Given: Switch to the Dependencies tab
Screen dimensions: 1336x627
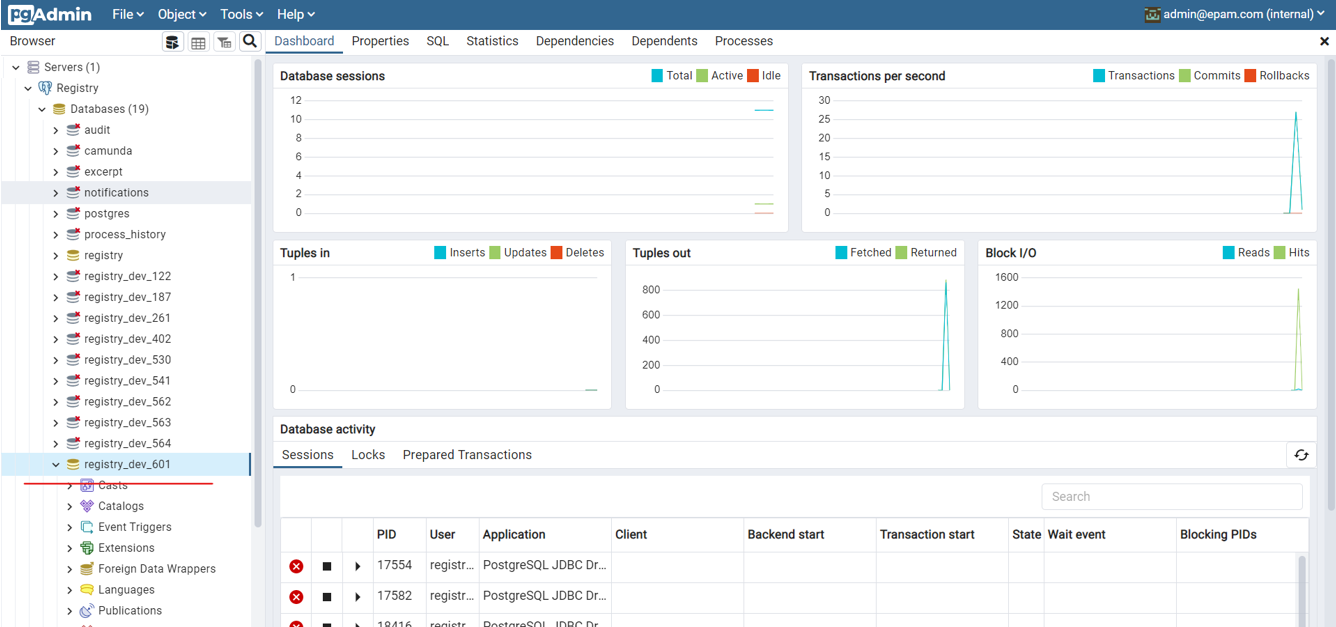Looking at the screenshot, I should (x=575, y=41).
